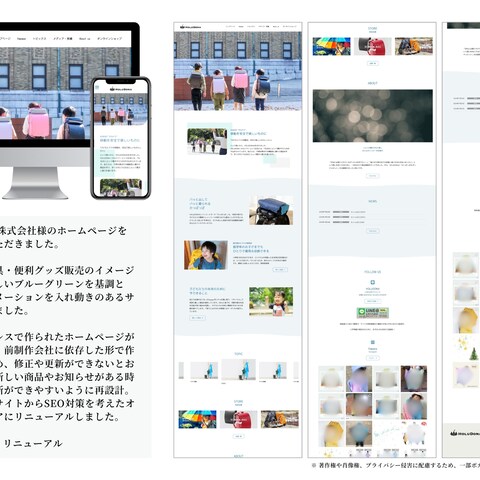Open トピックス in the desktop monitor navigation
480x480 pixels.
39,39
